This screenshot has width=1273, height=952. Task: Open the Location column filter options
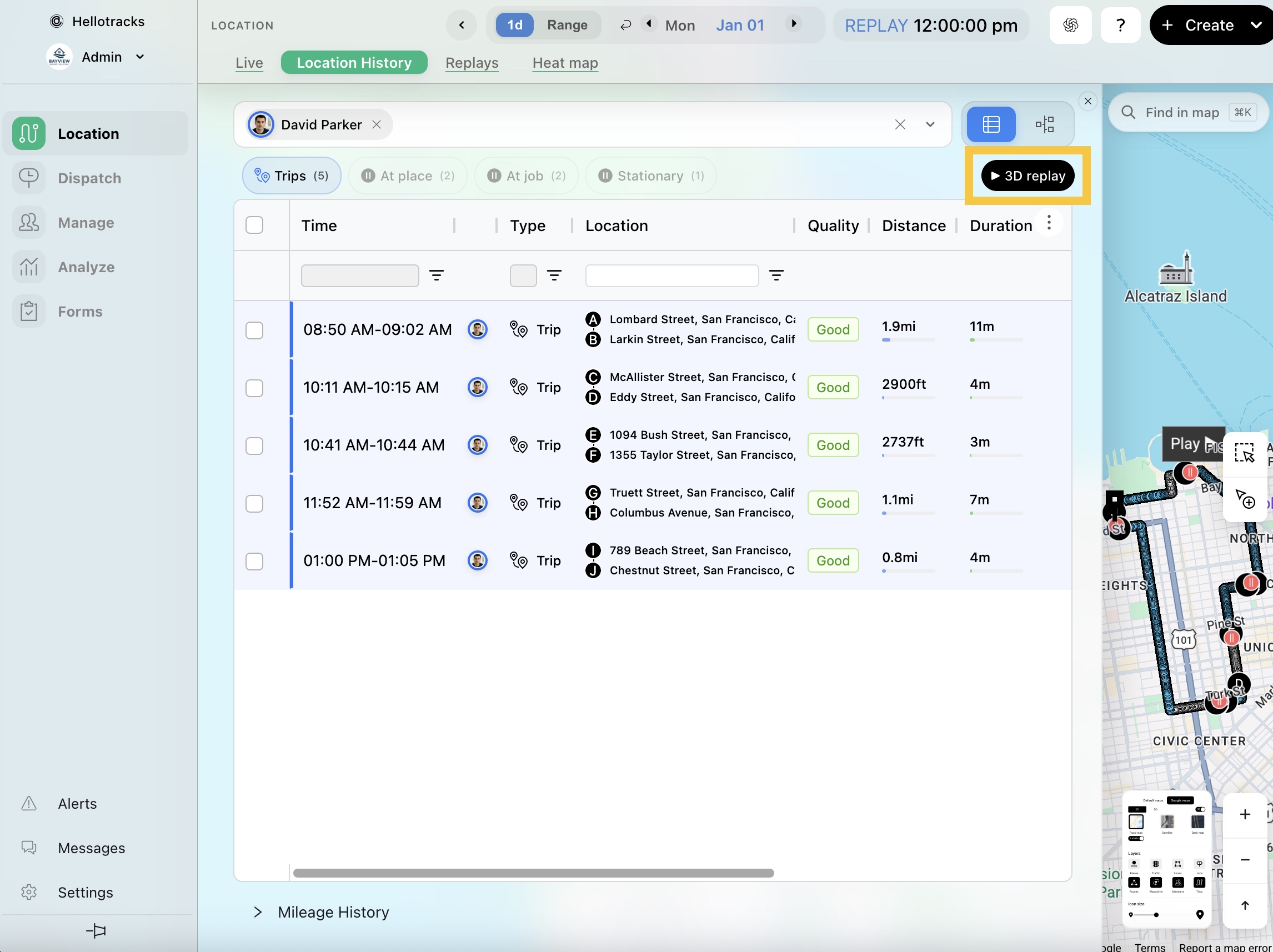776,275
